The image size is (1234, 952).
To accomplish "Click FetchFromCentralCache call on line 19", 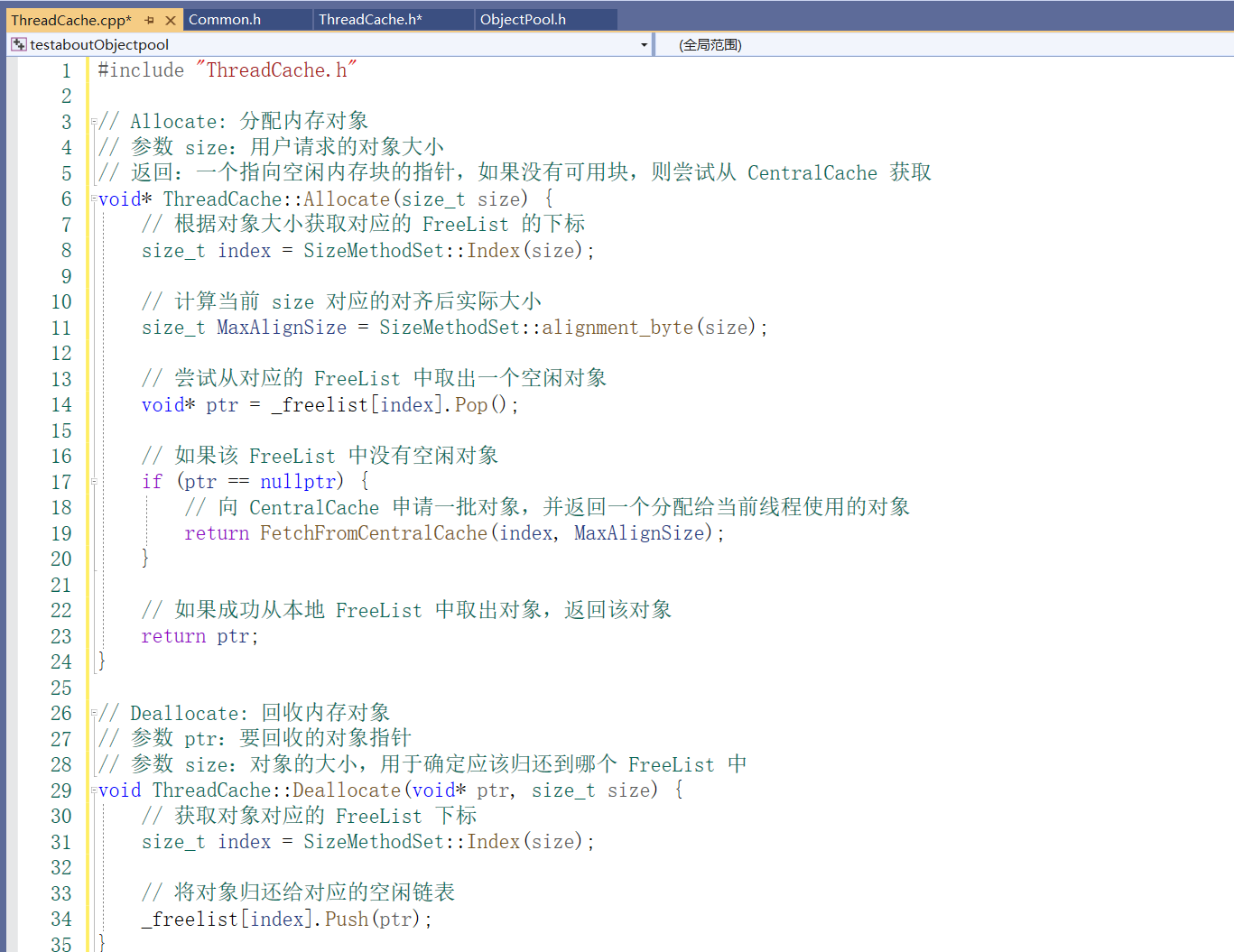I will [x=486, y=533].
